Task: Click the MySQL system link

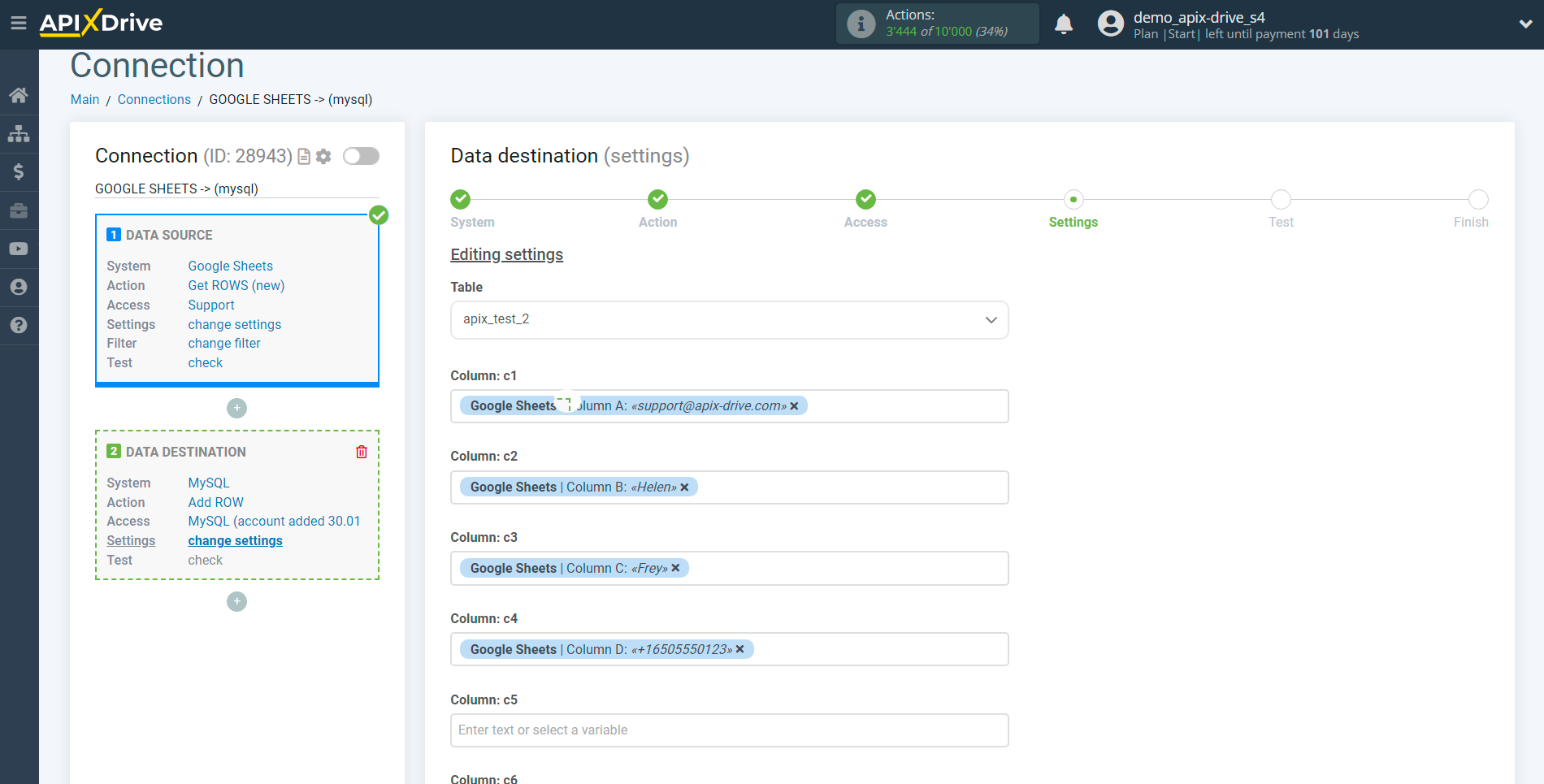Action: 208,483
